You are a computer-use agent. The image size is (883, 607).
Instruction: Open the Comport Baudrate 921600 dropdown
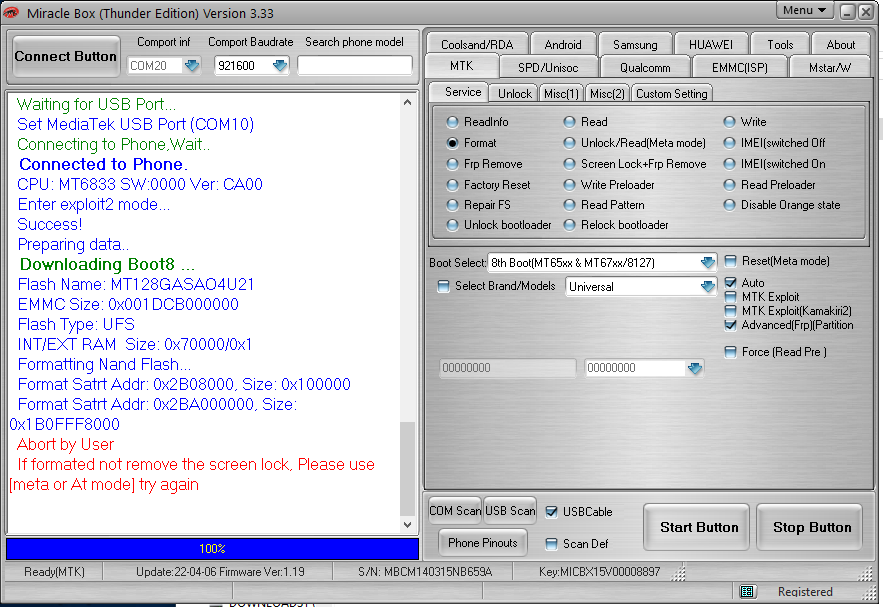pyautogui.click(x=279, y=66)
